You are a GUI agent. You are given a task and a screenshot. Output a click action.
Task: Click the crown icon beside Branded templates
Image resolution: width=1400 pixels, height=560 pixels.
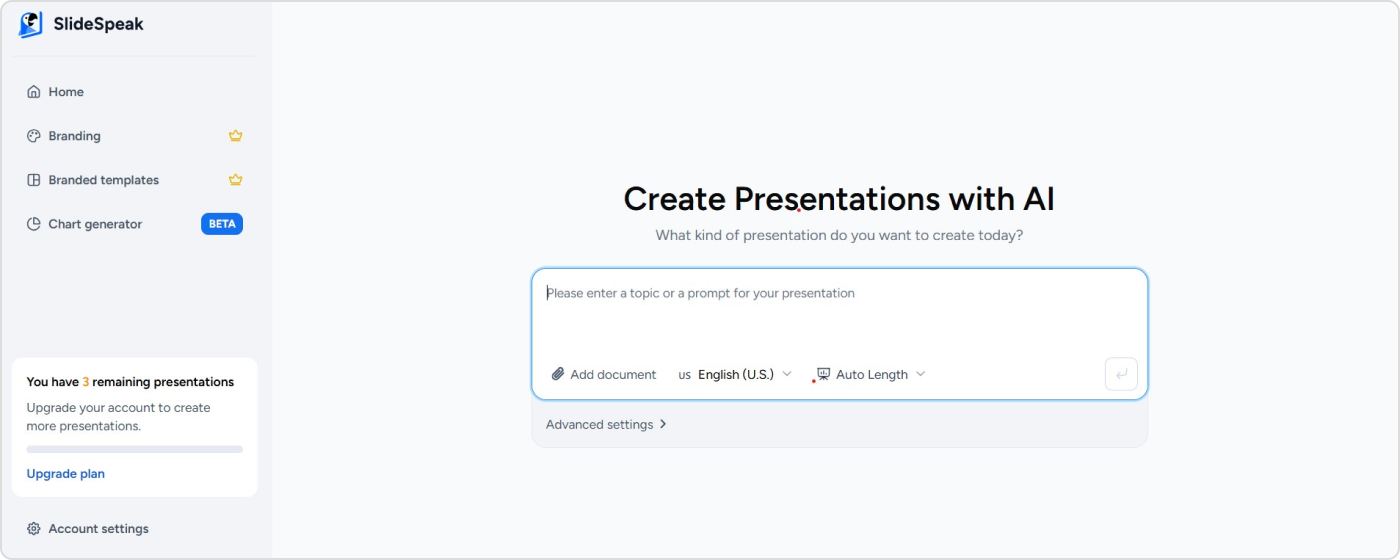click(x=235, y=180)
